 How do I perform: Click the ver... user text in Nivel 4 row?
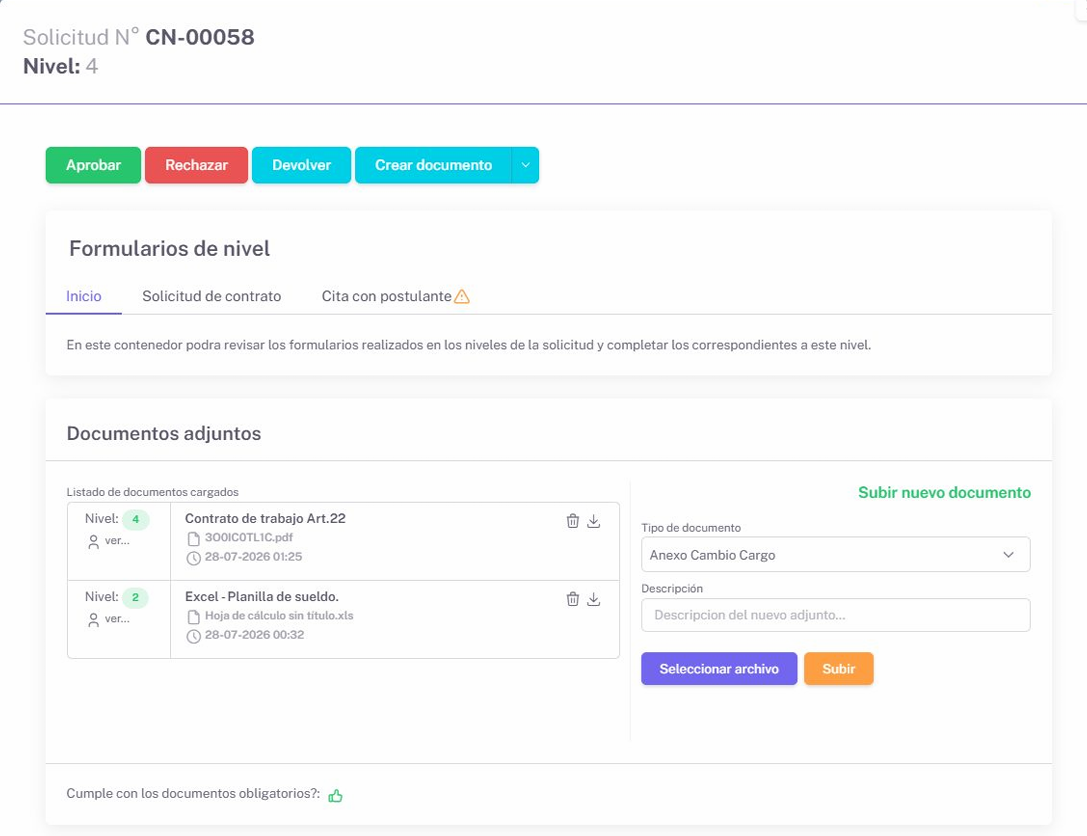(x=117, y=541)
